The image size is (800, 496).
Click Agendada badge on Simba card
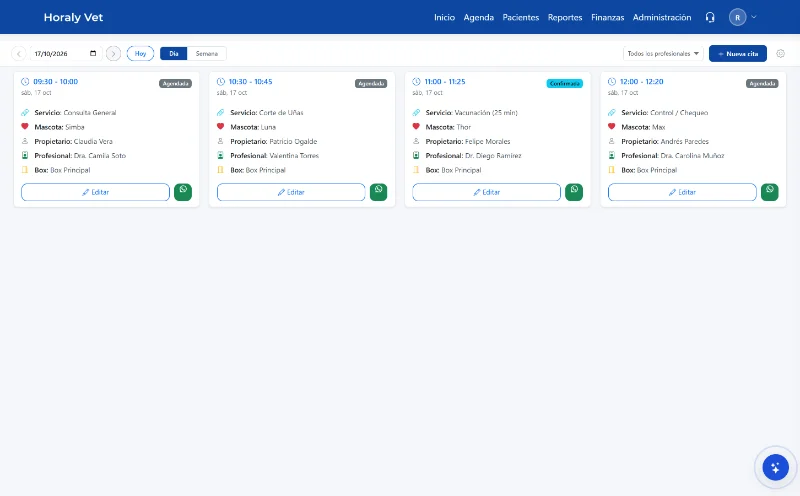(176, 83)
